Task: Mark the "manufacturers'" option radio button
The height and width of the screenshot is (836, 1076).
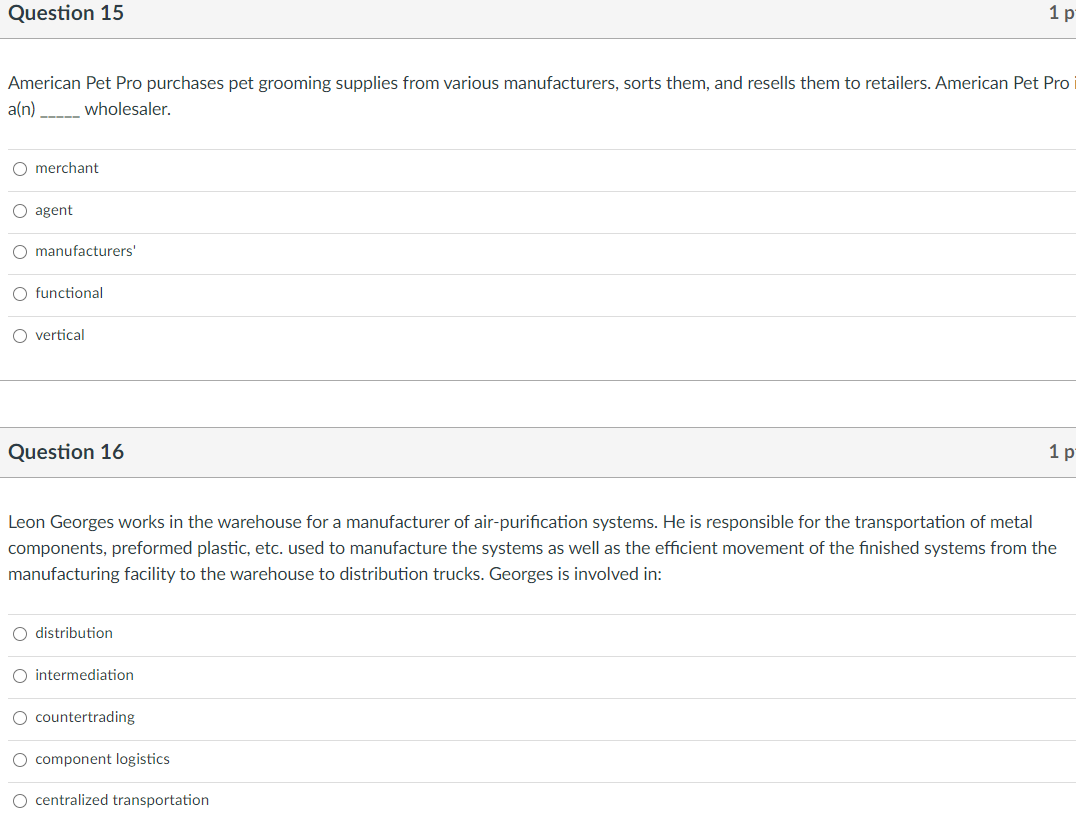Action: pyautogui.click(x=20, y=252)
